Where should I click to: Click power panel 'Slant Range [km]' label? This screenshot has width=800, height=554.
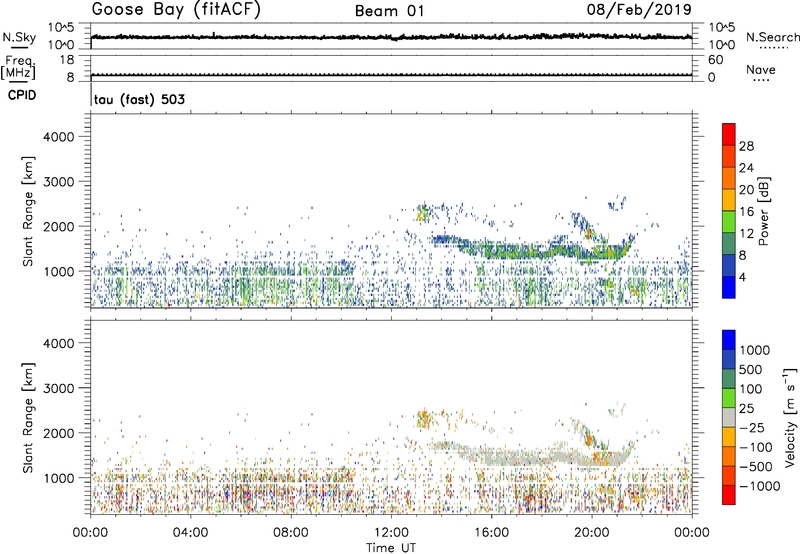point(28,211)
